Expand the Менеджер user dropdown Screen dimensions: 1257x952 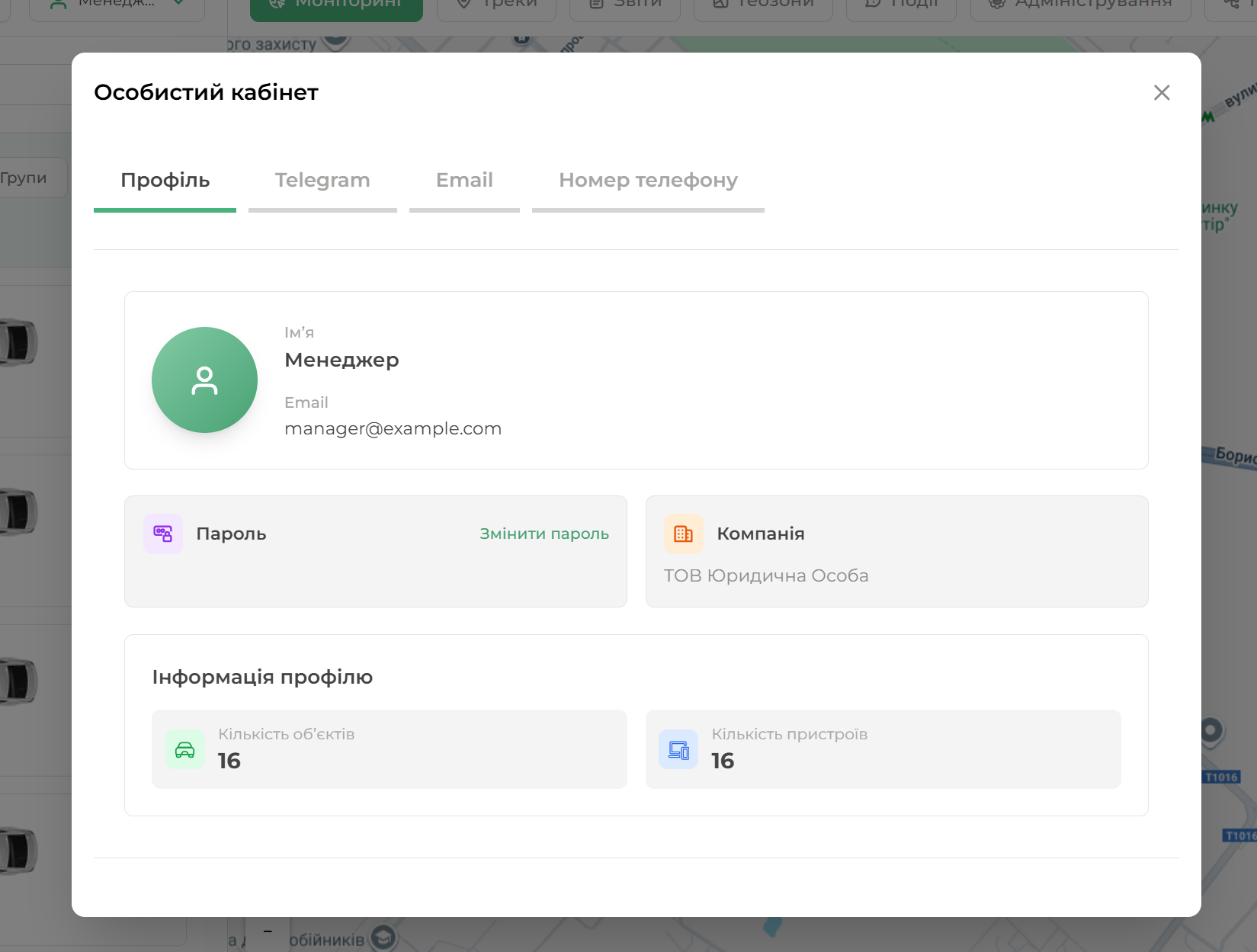117,6
